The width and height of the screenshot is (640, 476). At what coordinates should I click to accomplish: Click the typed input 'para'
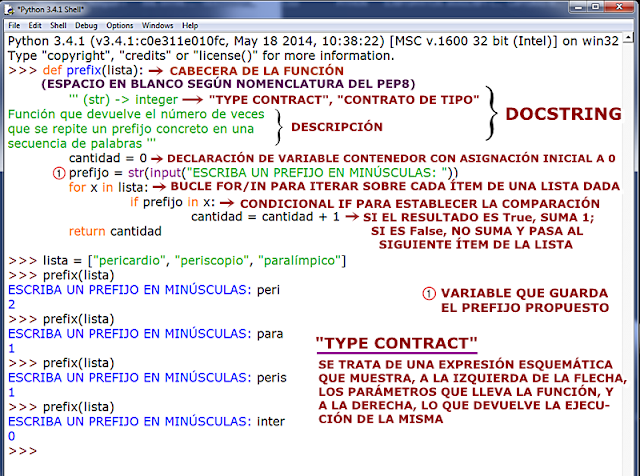tap(270, 334)
